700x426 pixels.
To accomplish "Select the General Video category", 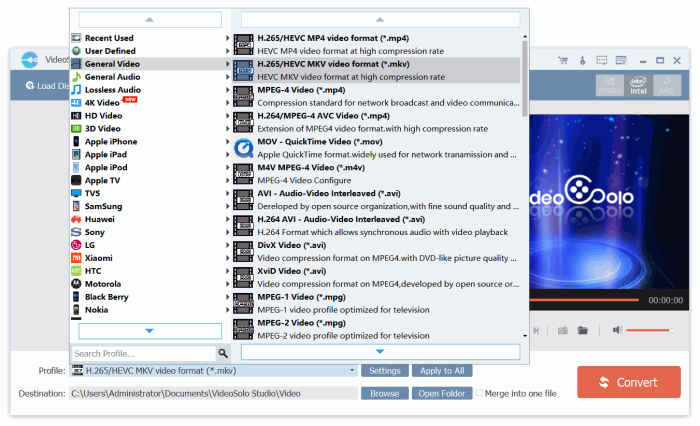I will pyautogui.click(x=151, y=64).
